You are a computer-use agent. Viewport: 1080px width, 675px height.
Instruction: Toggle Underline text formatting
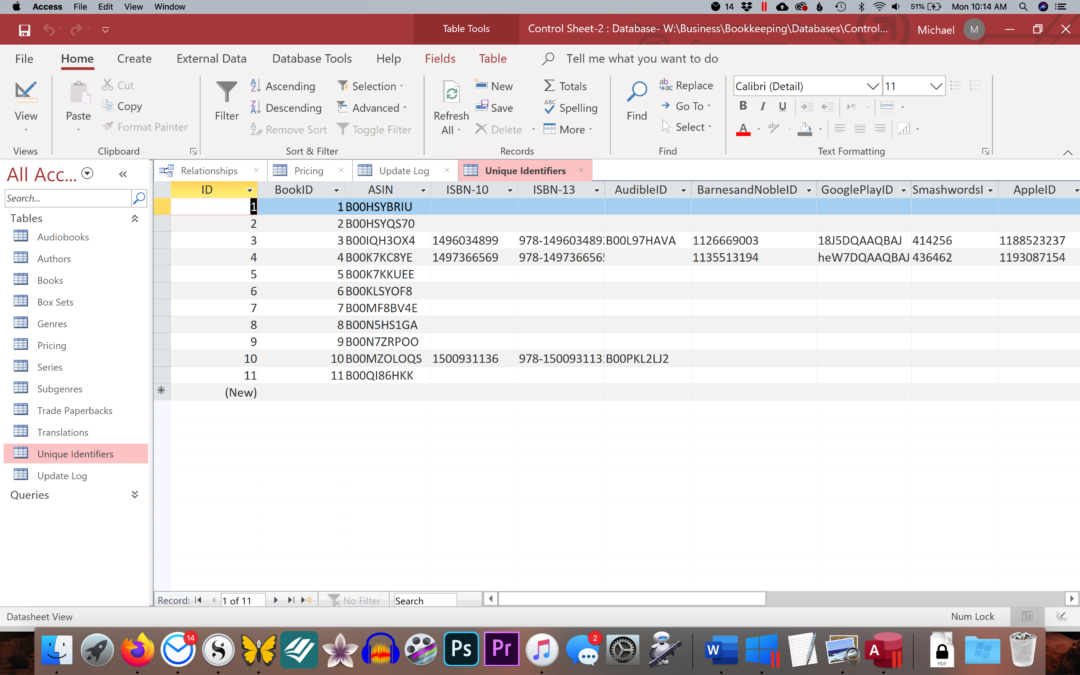(x=782, y=106)
